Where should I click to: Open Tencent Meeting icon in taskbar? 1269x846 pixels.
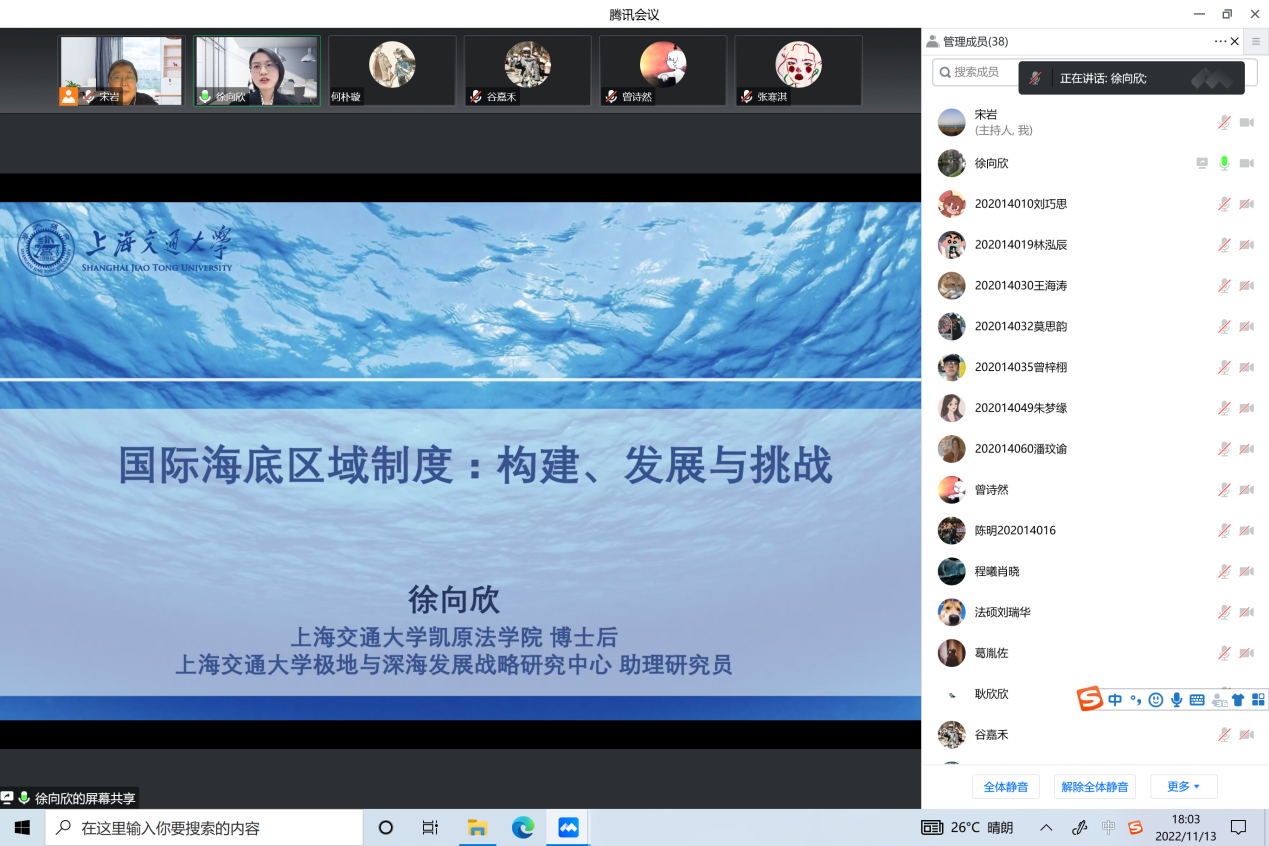coord(568,828)
